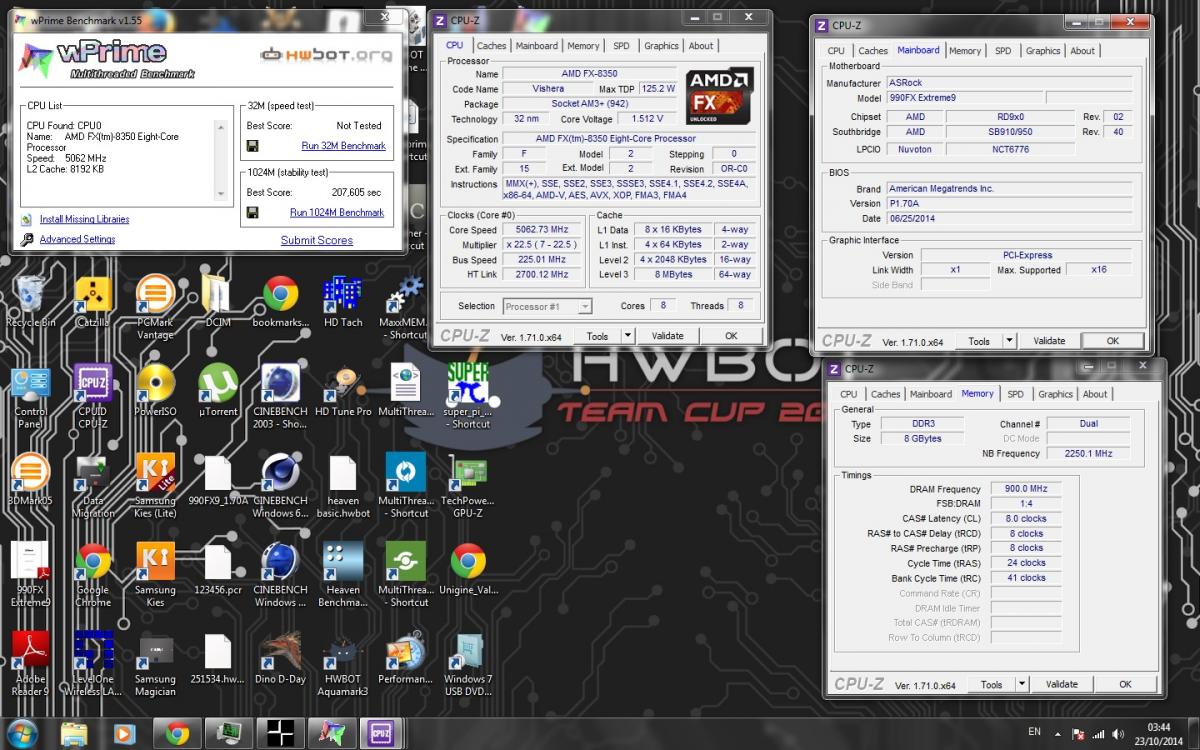Select the Dino D-Day desktop shortcut
The image size is (1200, 750).
coord(280,658)
